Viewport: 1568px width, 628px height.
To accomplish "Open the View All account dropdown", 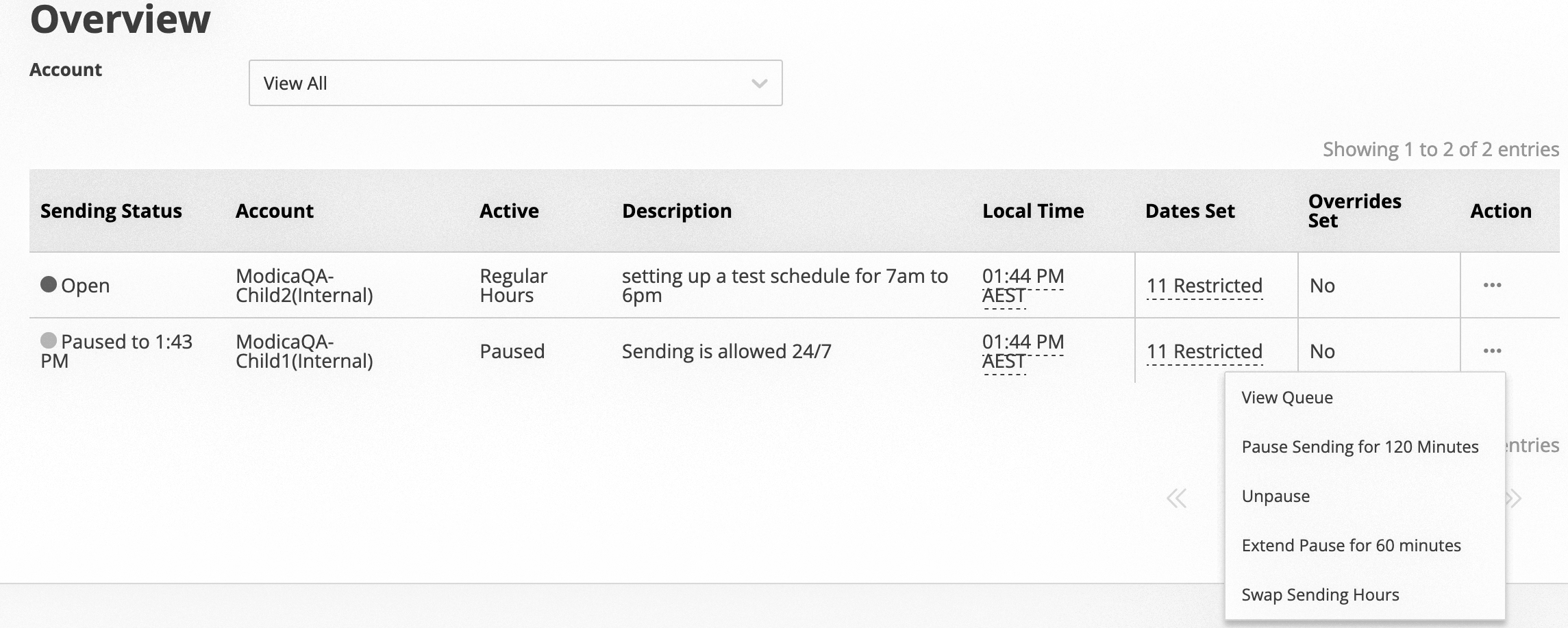I will point(515,83).
